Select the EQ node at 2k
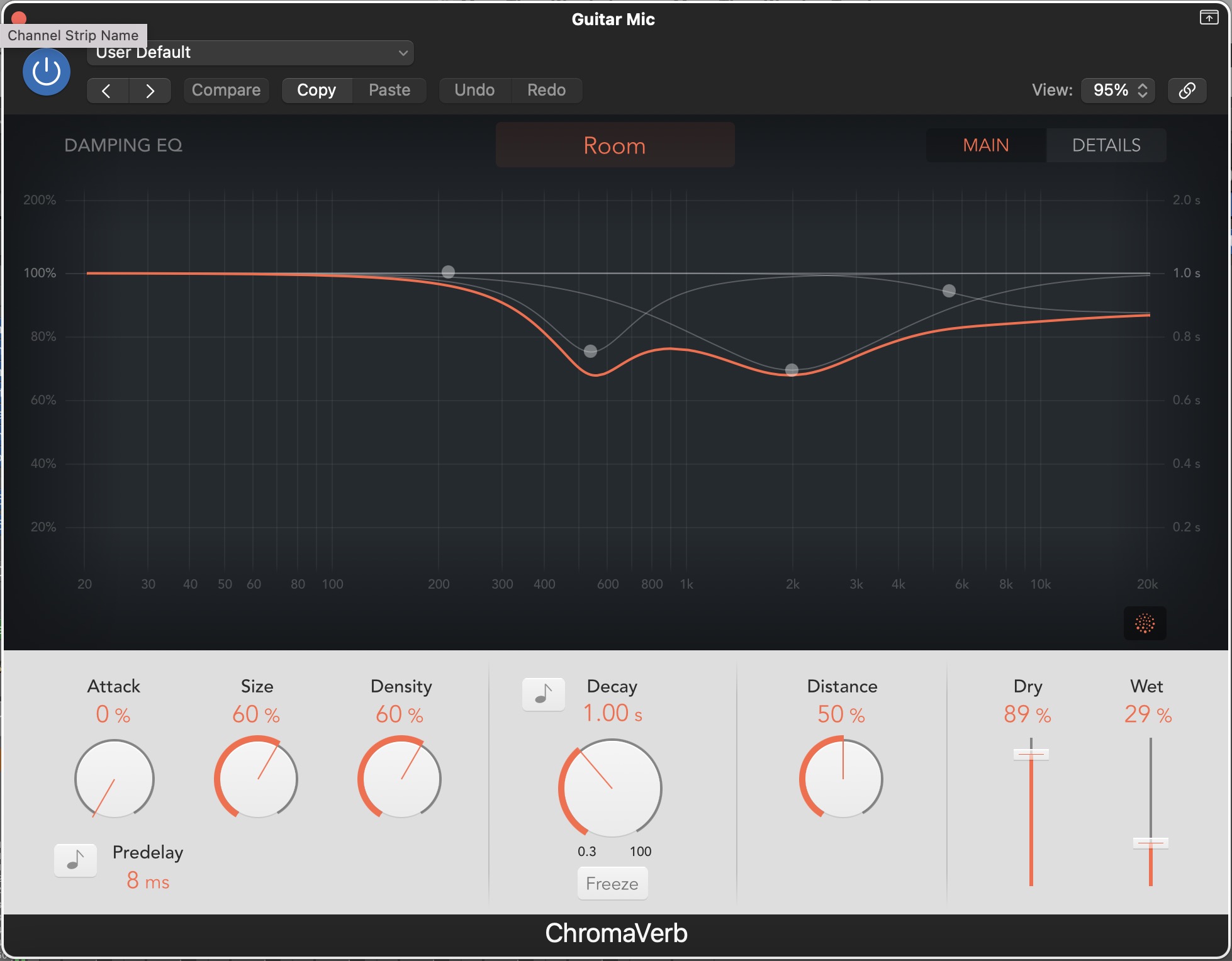 792,370
